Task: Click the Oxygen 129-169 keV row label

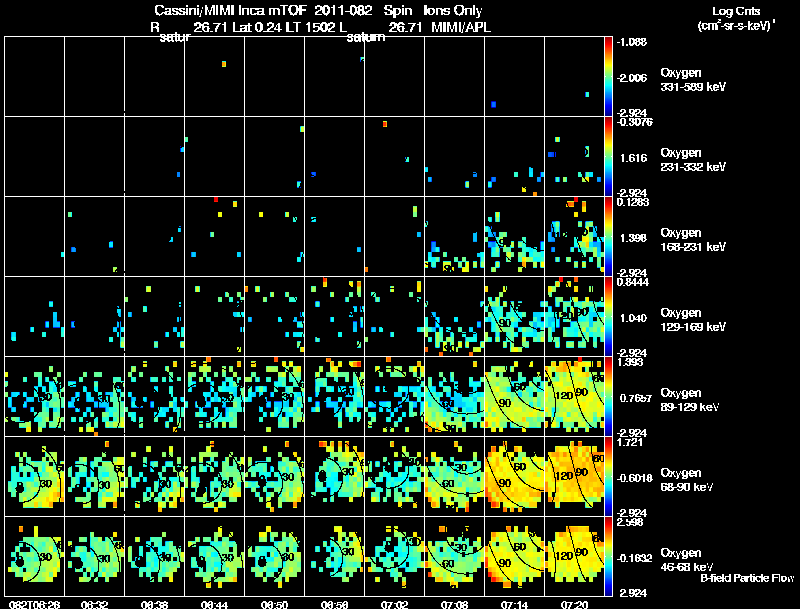Action: (x=693, y=320)
